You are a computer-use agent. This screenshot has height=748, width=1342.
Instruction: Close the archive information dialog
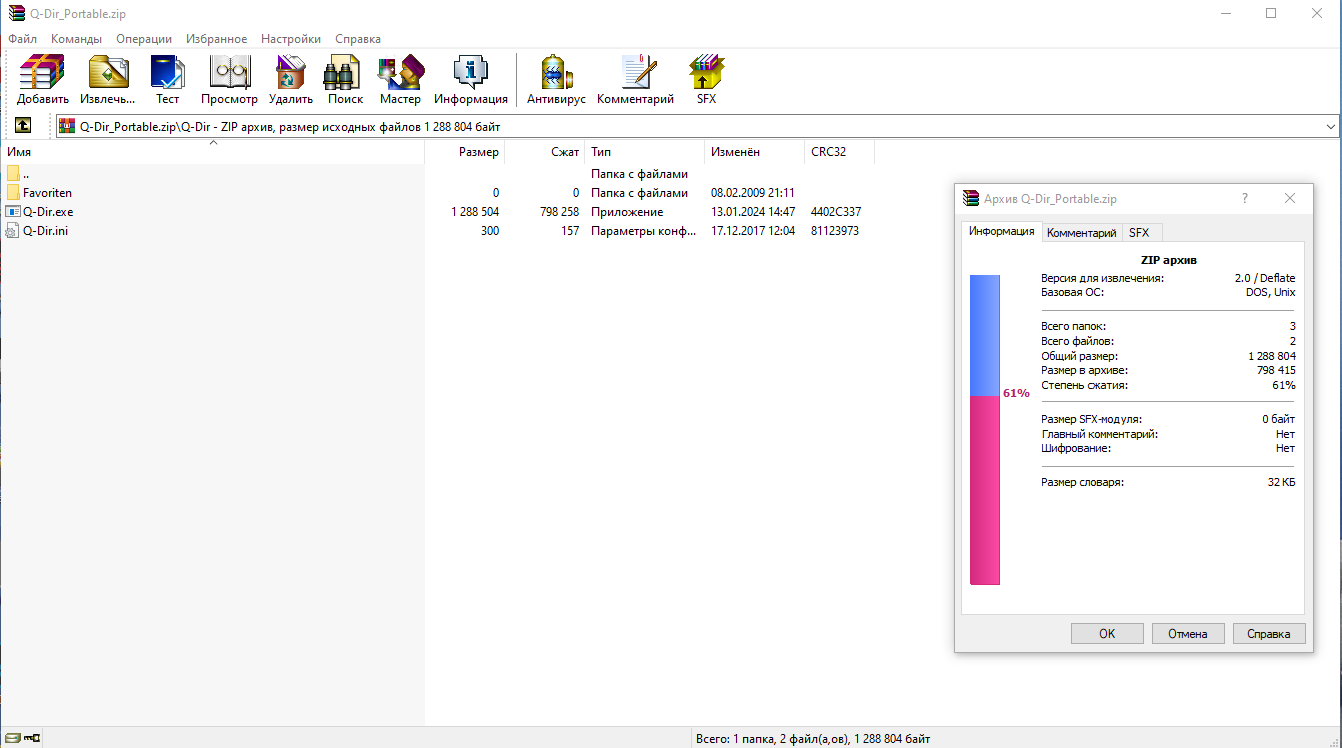click(x=1290, y=199)
